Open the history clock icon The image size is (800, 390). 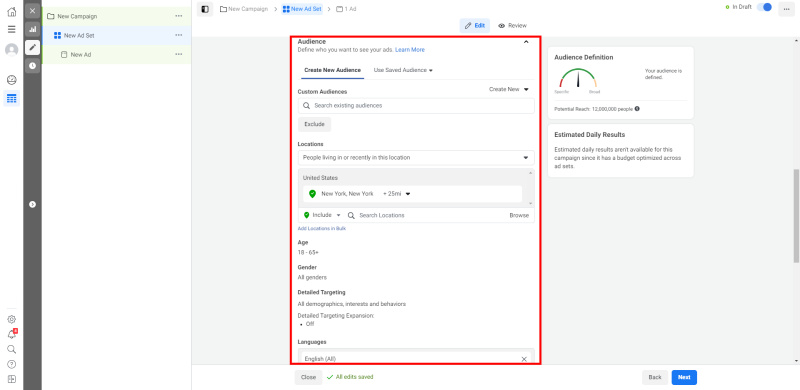[x=33, y=65]
